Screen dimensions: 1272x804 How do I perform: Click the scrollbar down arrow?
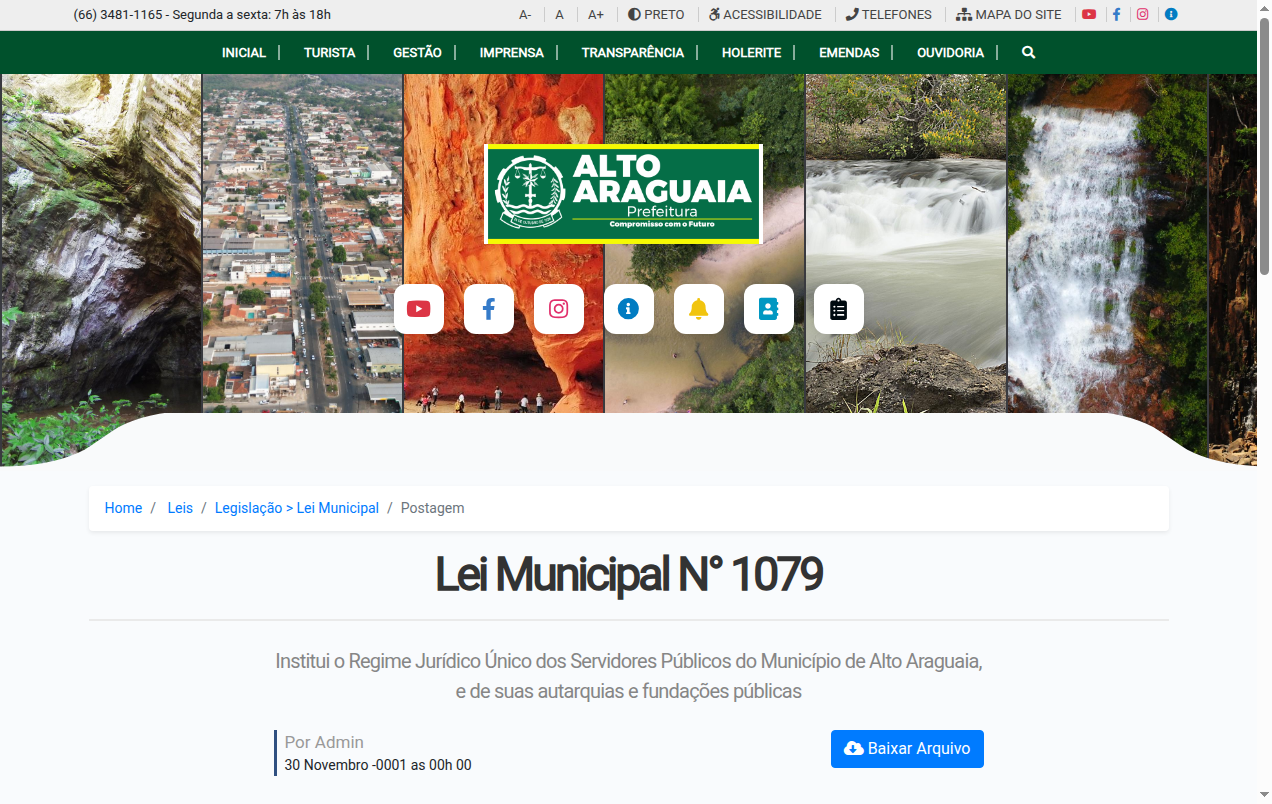click(x=1264, y=796)
